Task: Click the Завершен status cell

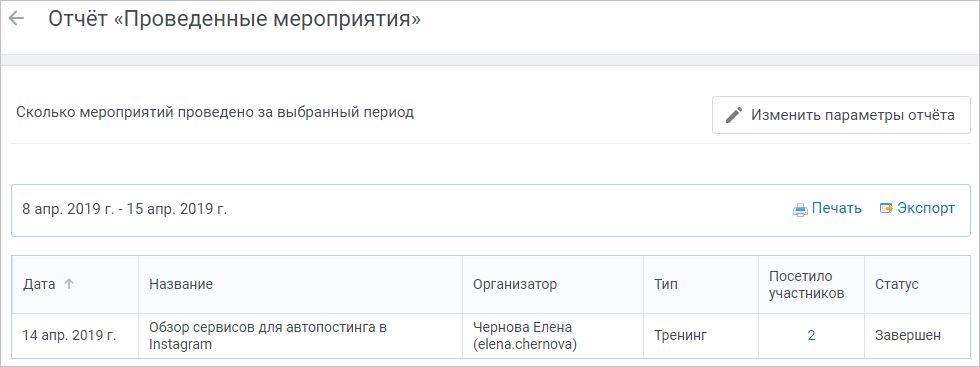Action: 908,335
